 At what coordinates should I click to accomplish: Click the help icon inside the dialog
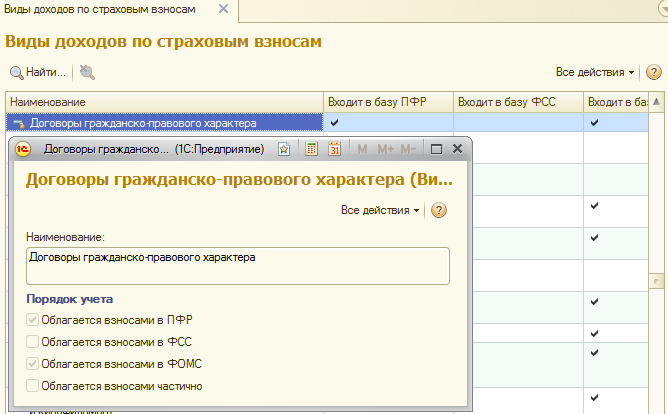[438, 210]
